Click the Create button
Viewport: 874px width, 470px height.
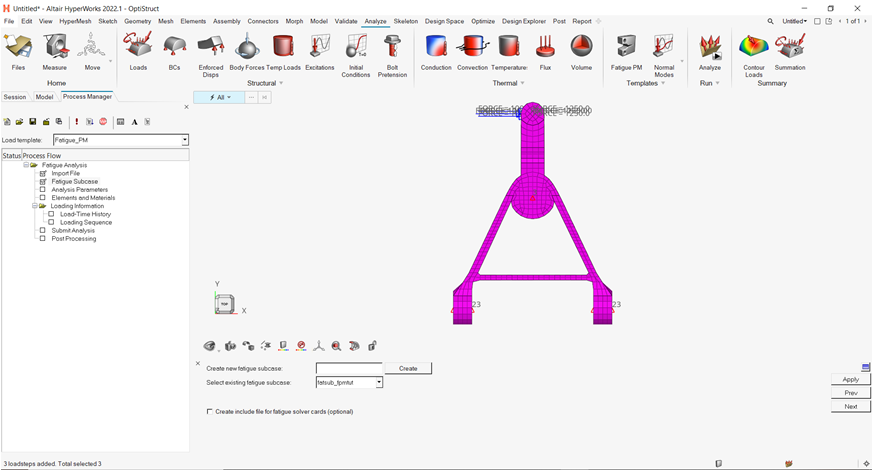(408, 368)
